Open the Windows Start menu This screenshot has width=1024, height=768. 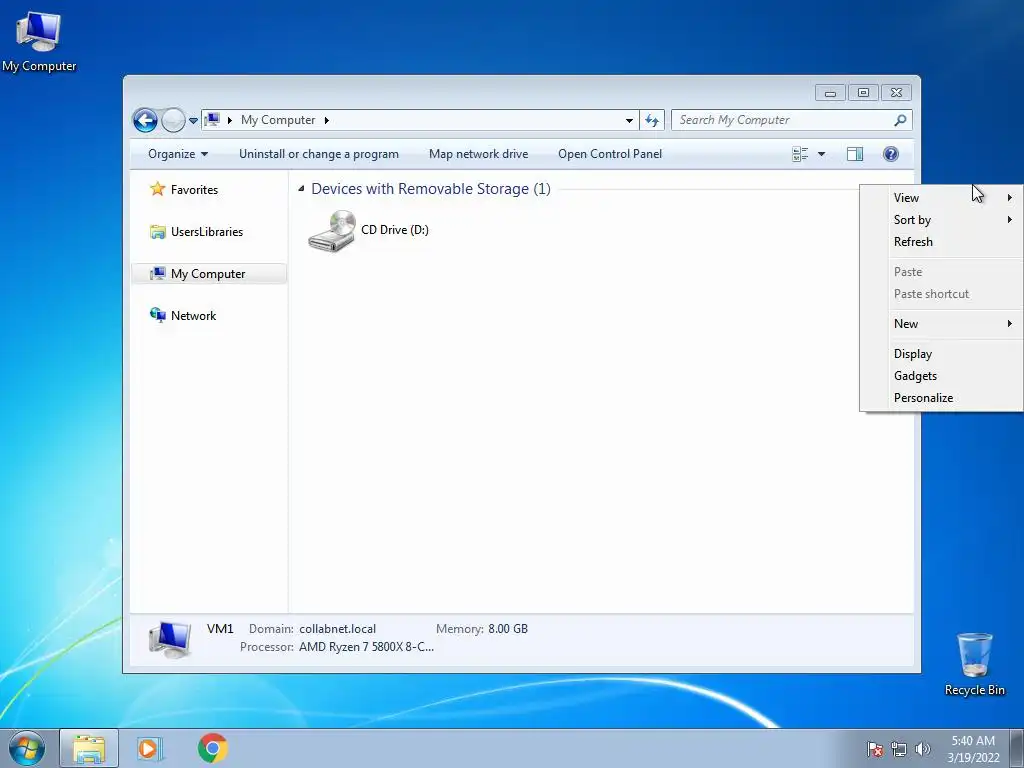click(27, 748)
